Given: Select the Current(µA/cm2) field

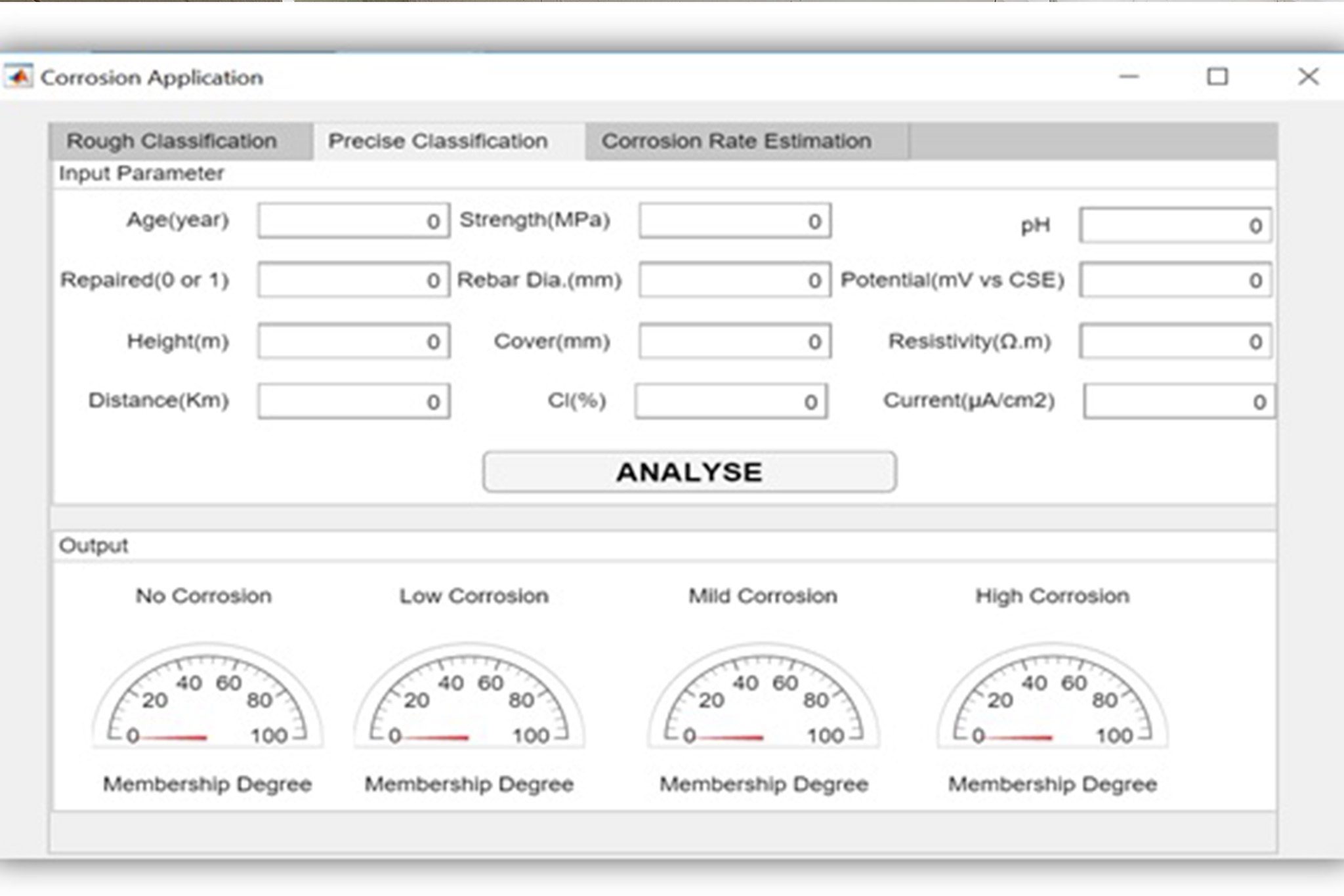Looking at the screenshot, I should (x=1179, y=401).
